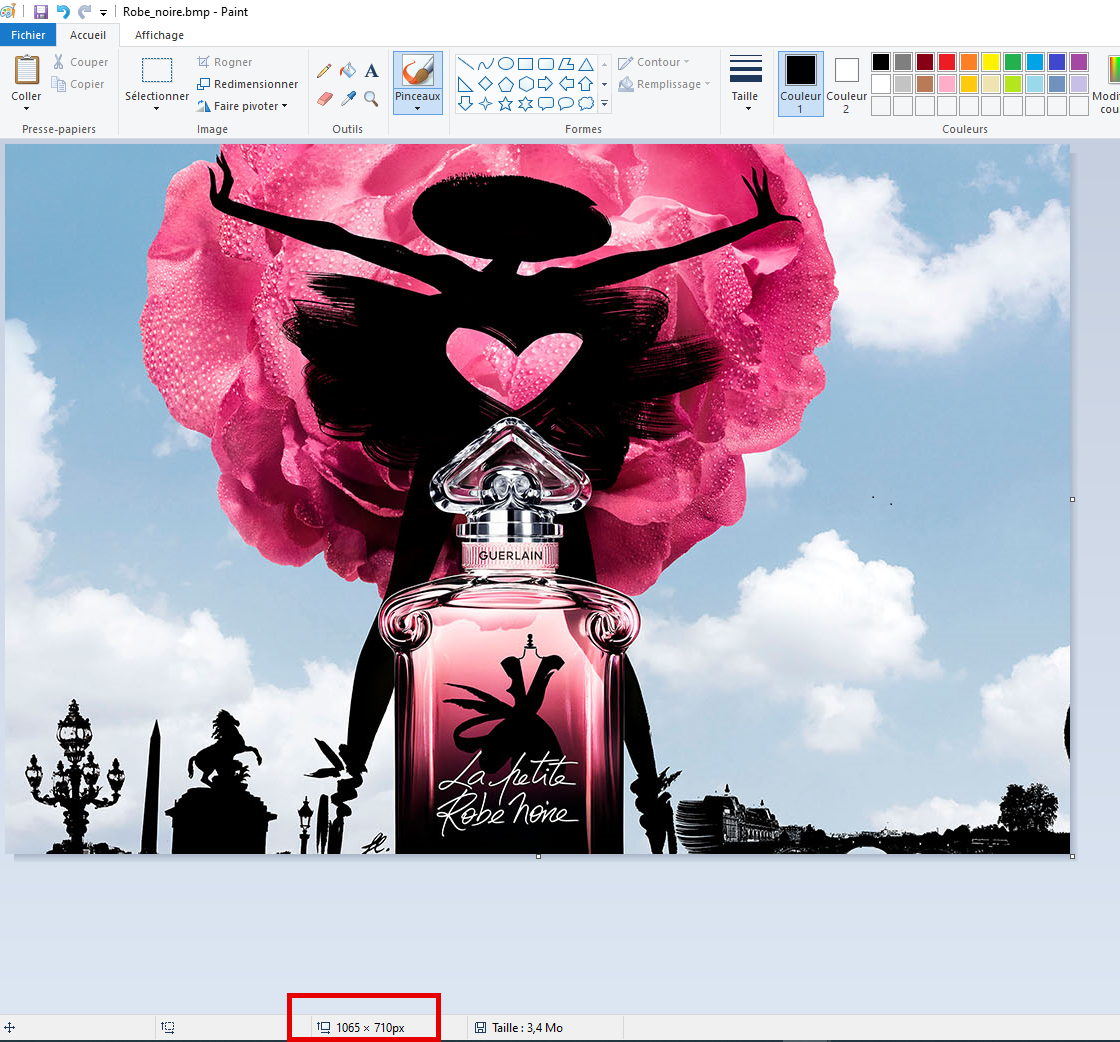Select the Couleur 2 box

[846, 84]
